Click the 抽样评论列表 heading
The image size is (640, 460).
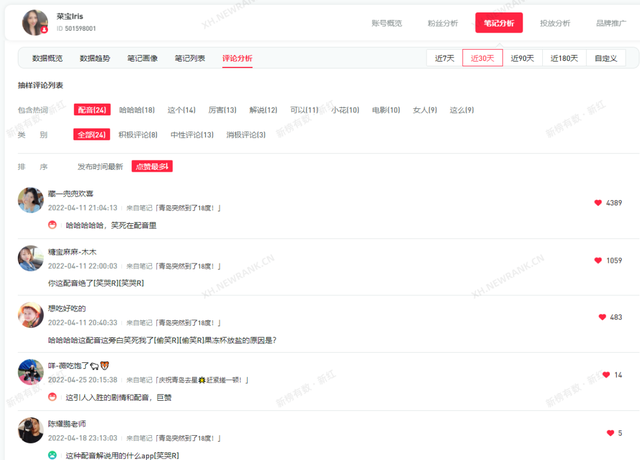coord(40,85)
